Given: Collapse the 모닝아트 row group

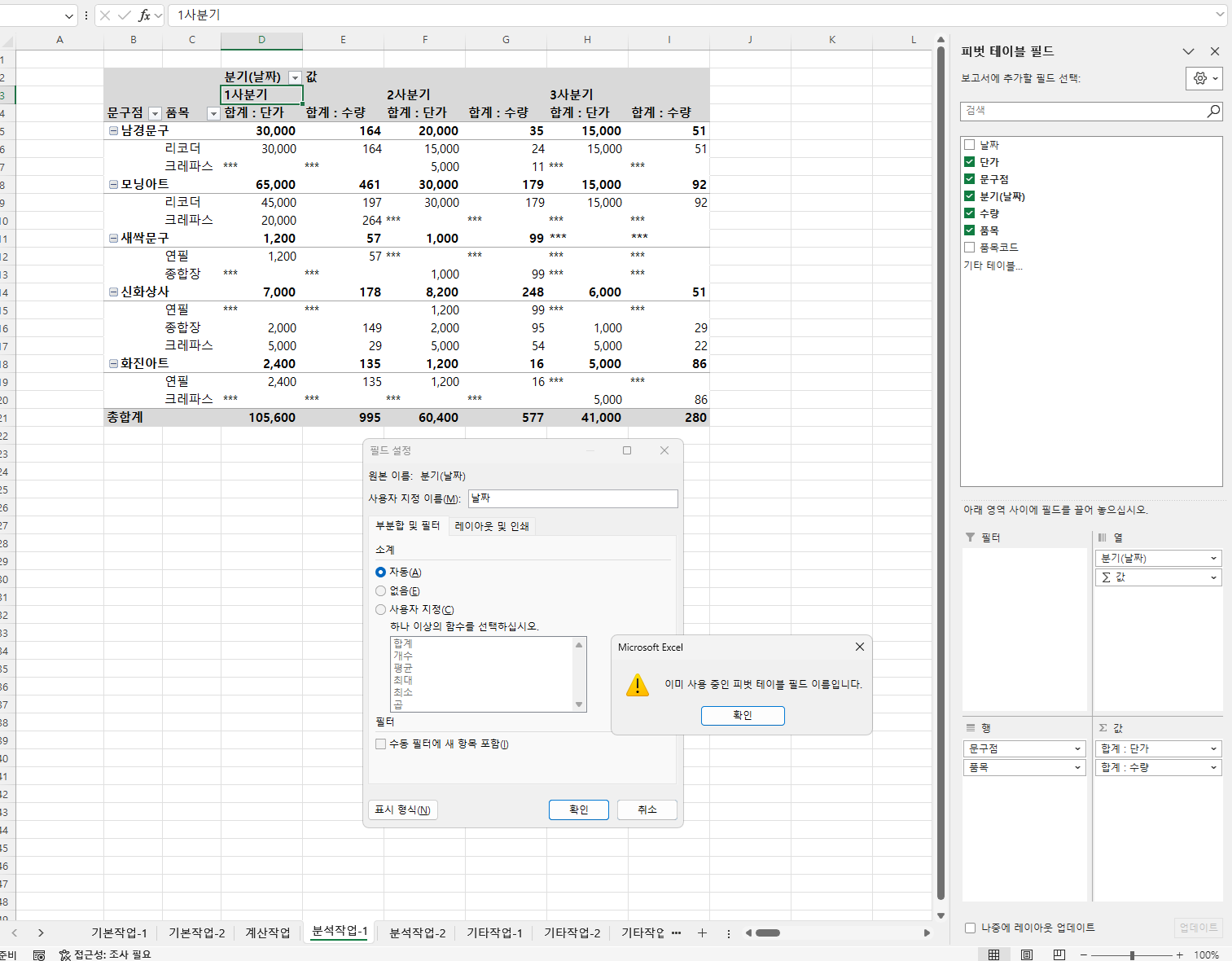Looking at the screenshot, I should 114,185.
